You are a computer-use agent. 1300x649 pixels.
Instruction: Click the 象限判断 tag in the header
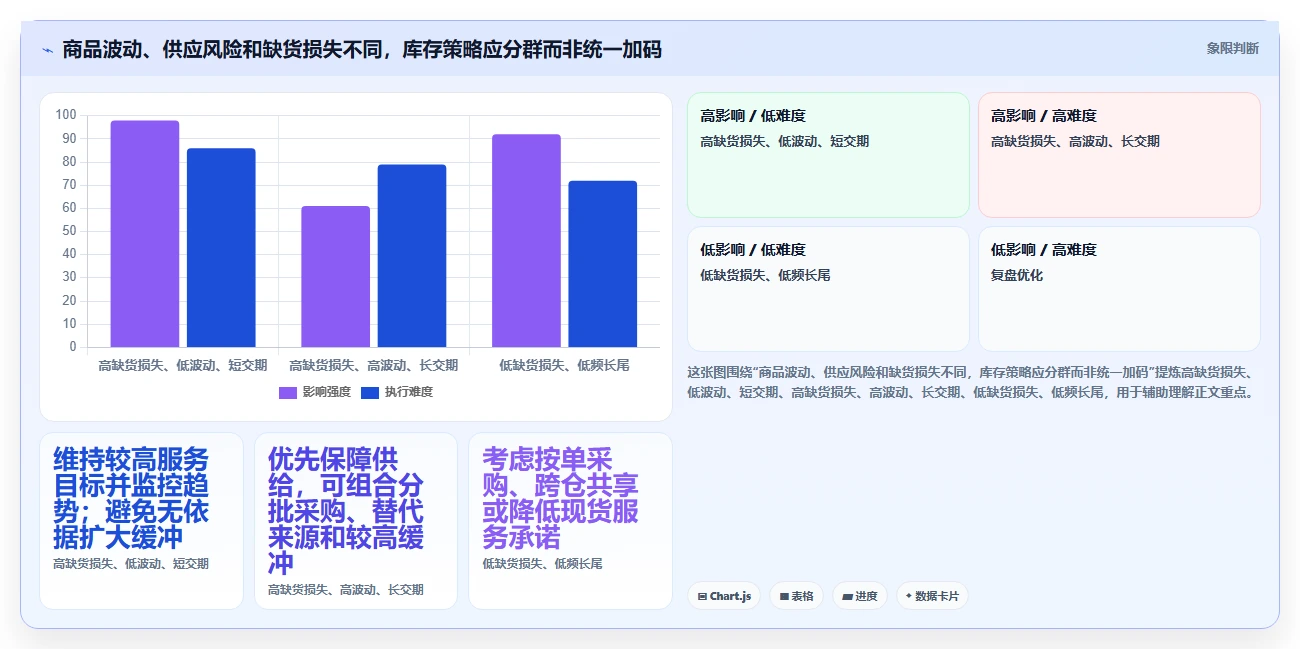pos(1232,48)
